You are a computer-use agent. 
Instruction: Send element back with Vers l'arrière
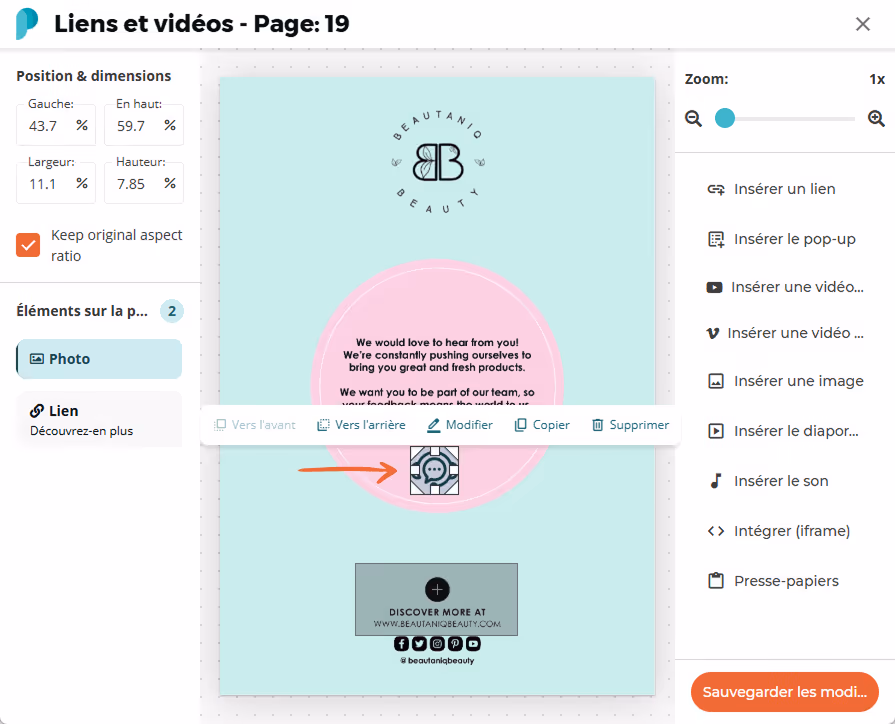[x=361, y=425]
